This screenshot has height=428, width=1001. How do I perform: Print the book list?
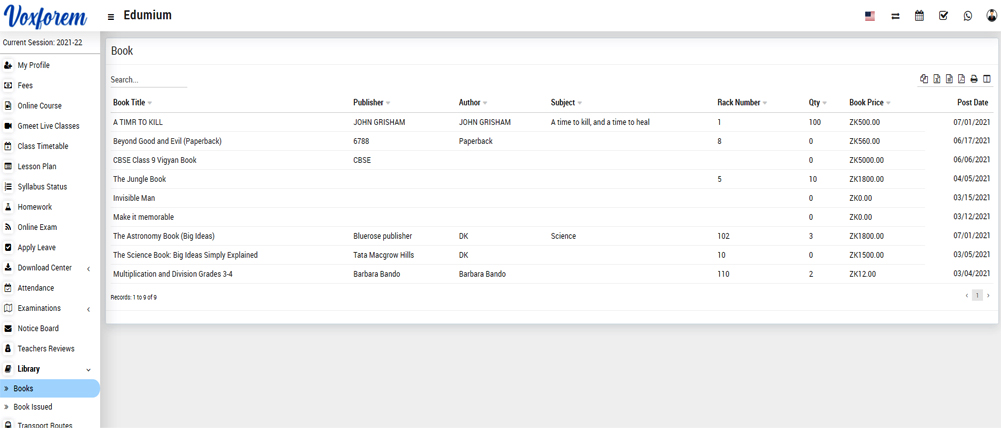974,79
